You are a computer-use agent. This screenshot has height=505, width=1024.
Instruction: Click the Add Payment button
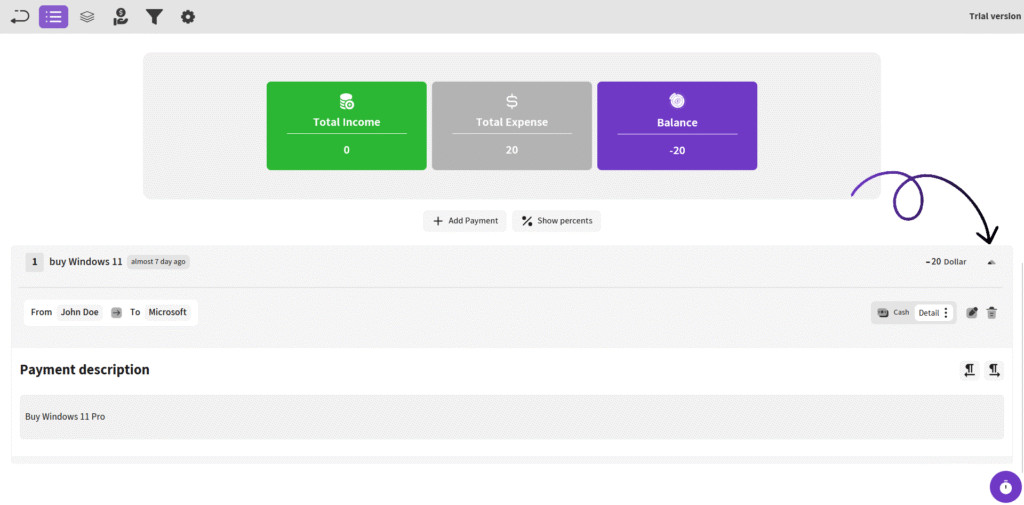point(464,221)
